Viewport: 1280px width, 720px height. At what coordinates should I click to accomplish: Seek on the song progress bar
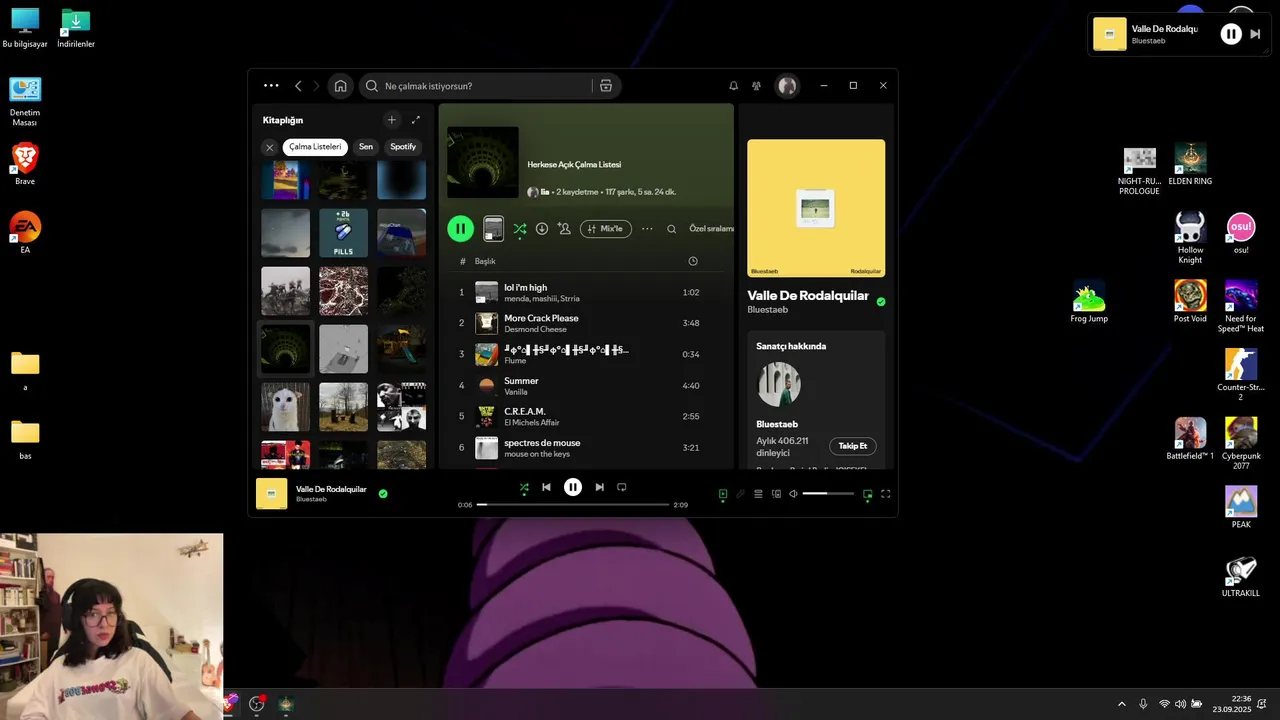[573, 505]
